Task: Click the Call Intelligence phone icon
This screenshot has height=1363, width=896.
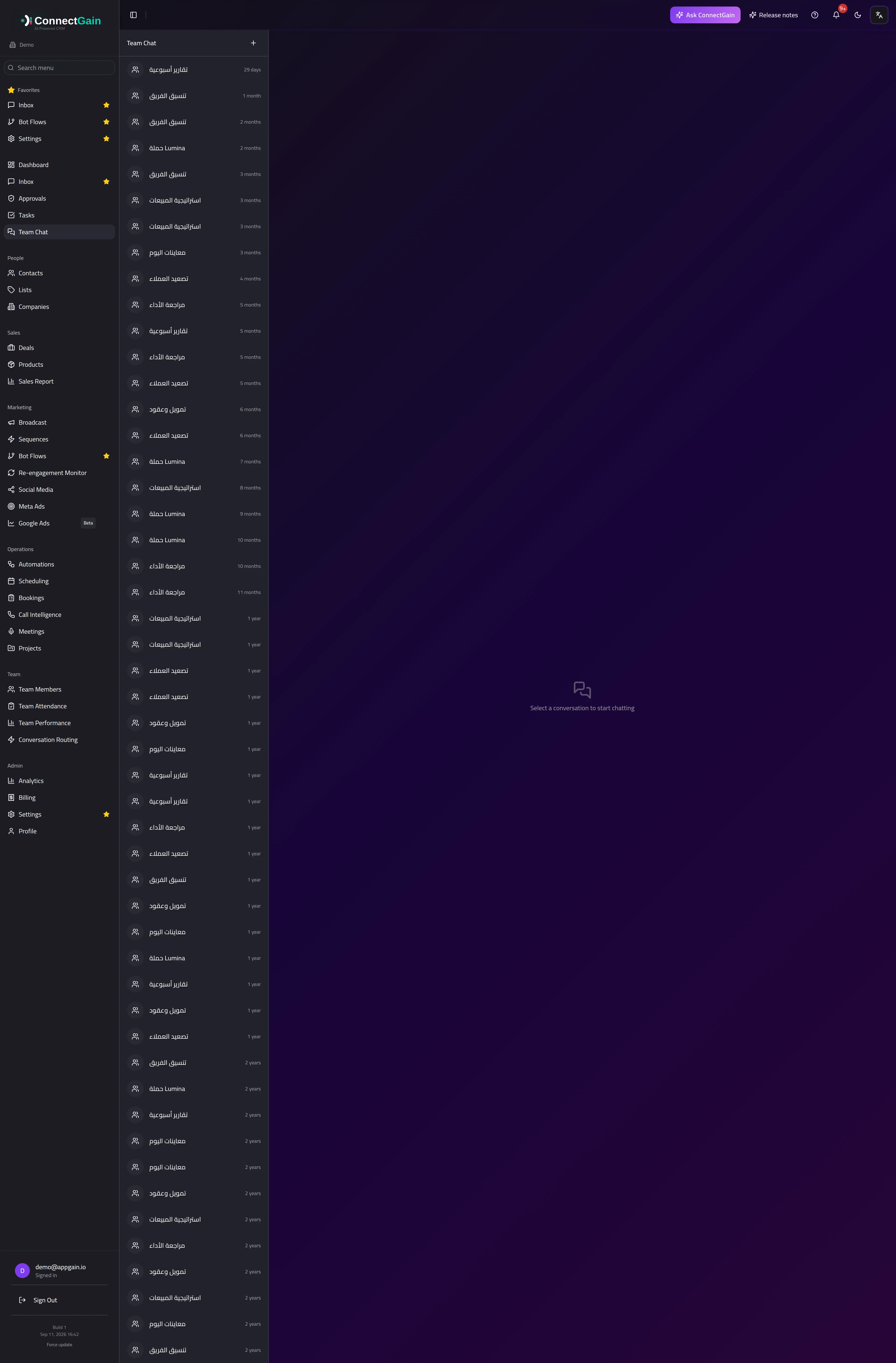Action: coord(11,615)
